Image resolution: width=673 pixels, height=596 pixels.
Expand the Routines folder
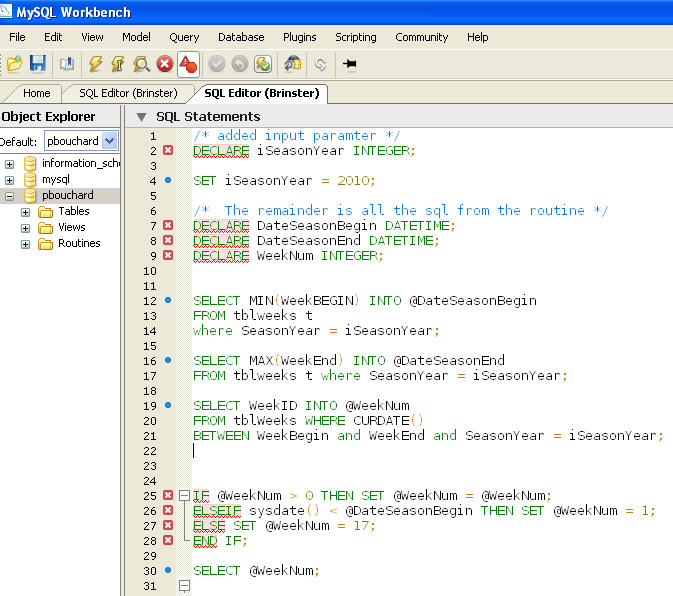pos(25,244)
